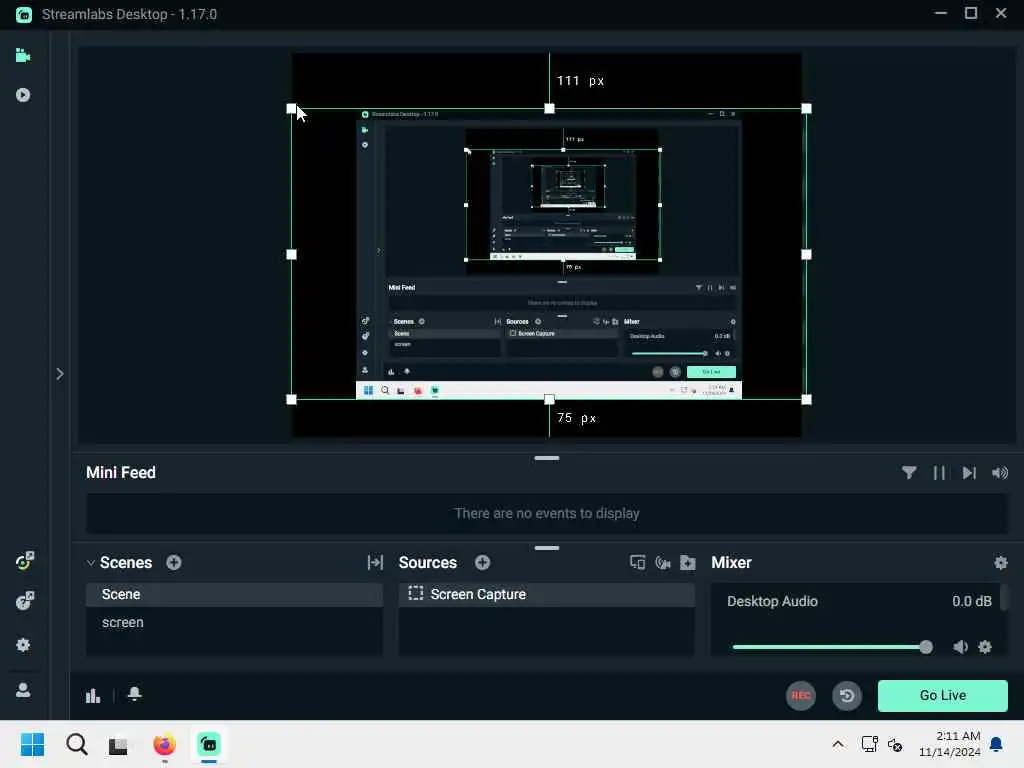Collapse the Scenes collection dropdown
1024x768 pixels.
coord(91,563)
